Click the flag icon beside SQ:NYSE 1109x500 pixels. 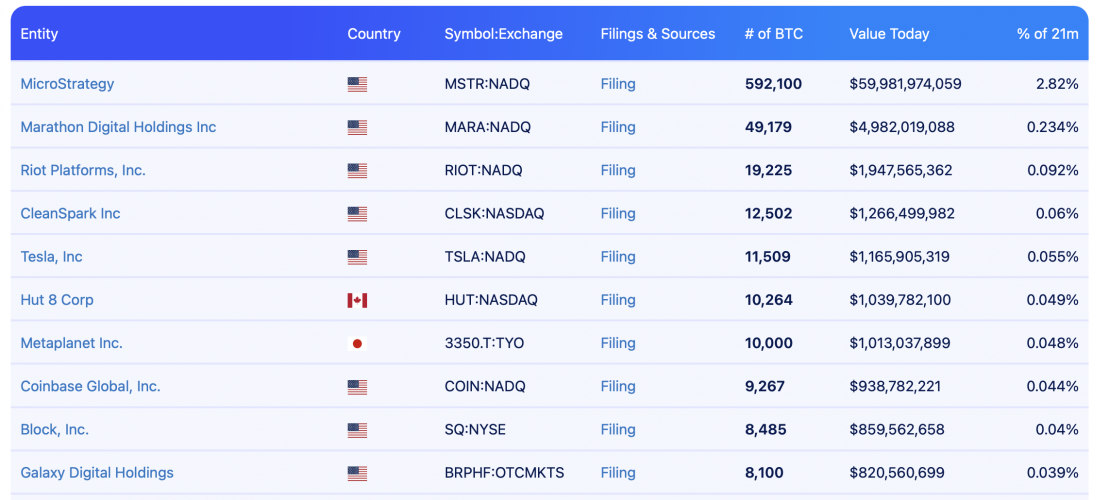(357, 430)
